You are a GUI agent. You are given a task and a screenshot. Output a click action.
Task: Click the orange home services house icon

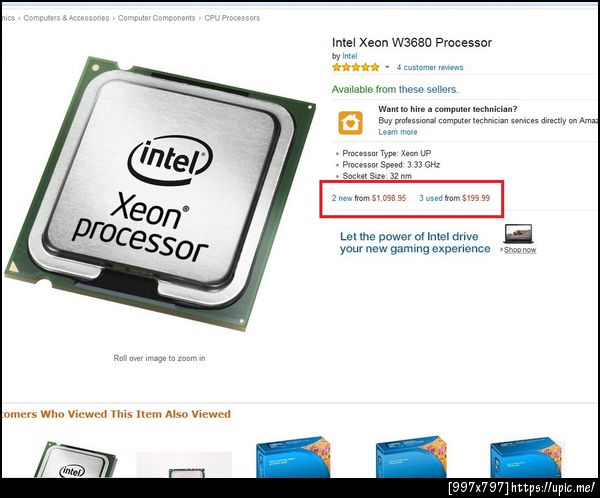350,122
